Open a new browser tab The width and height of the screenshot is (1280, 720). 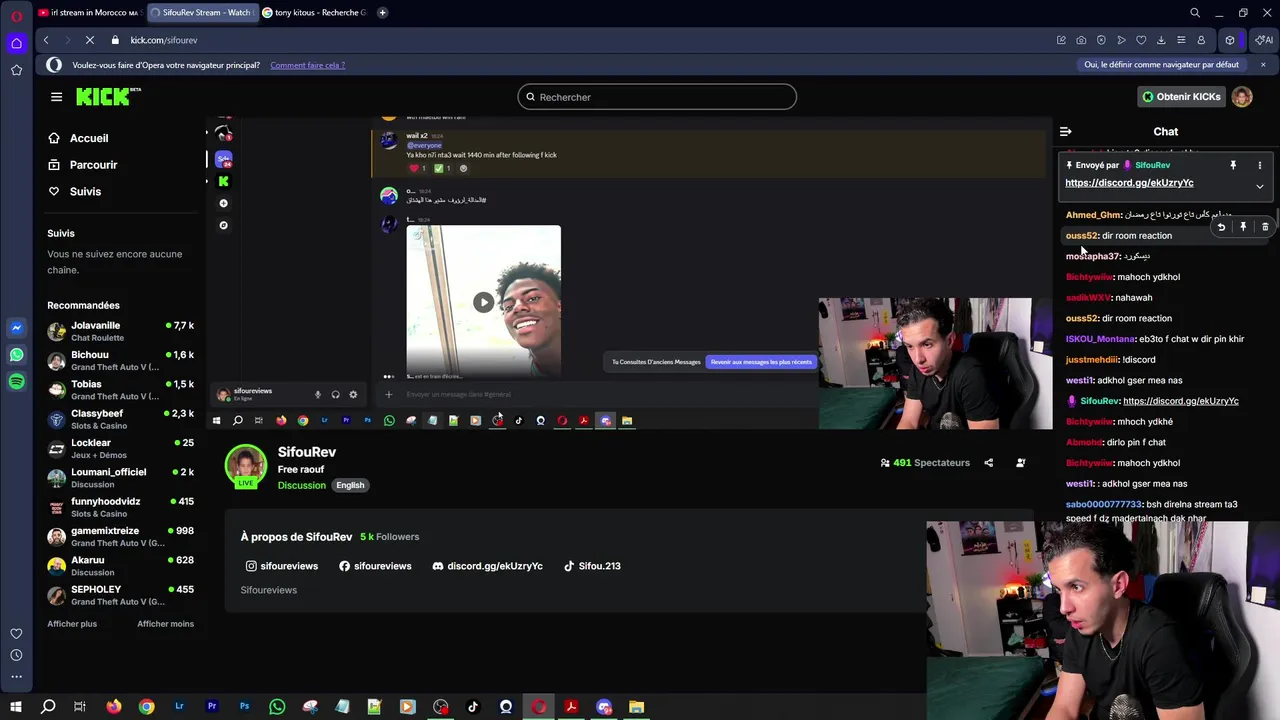[x=382, y=13]
